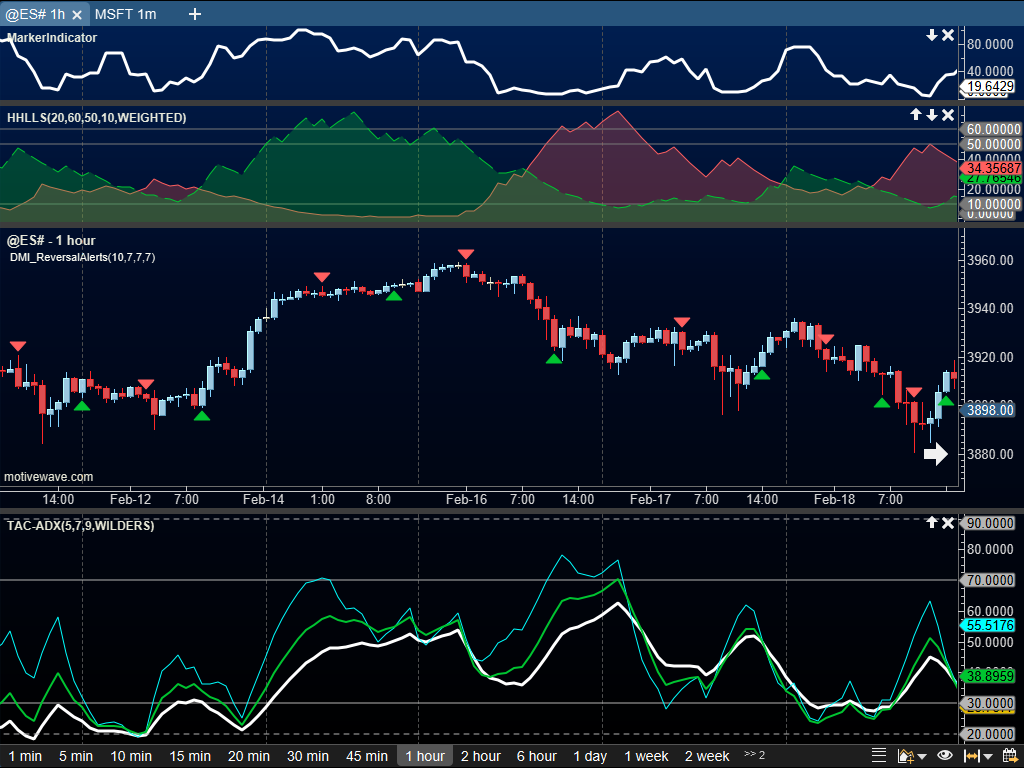1024x768 pixels.
Task: Toggle study visibility with the eye icon
Action: (944, 755)
